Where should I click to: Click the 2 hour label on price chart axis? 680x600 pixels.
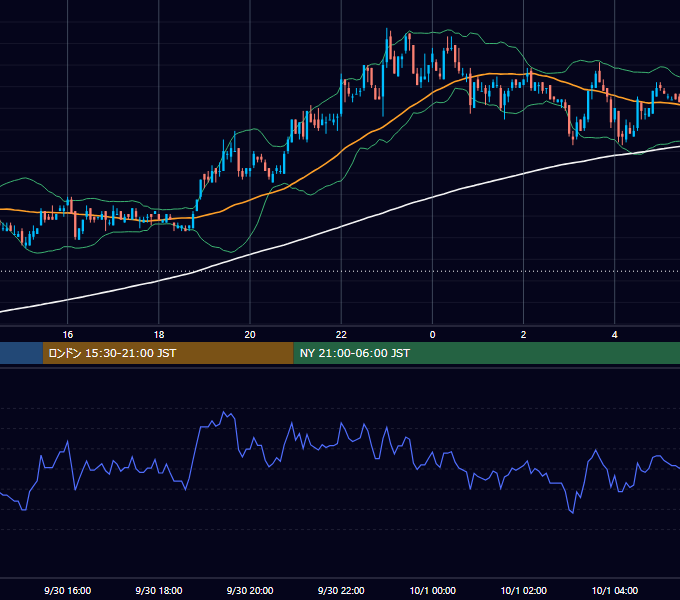coord(523,335)
